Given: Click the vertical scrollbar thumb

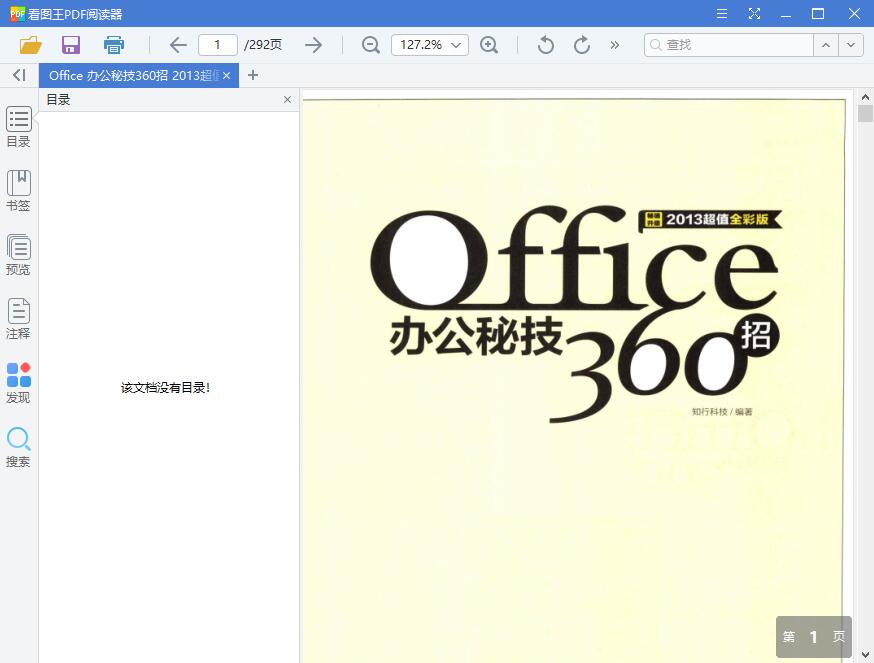Looking at the screenshot, I should (865, 114).
